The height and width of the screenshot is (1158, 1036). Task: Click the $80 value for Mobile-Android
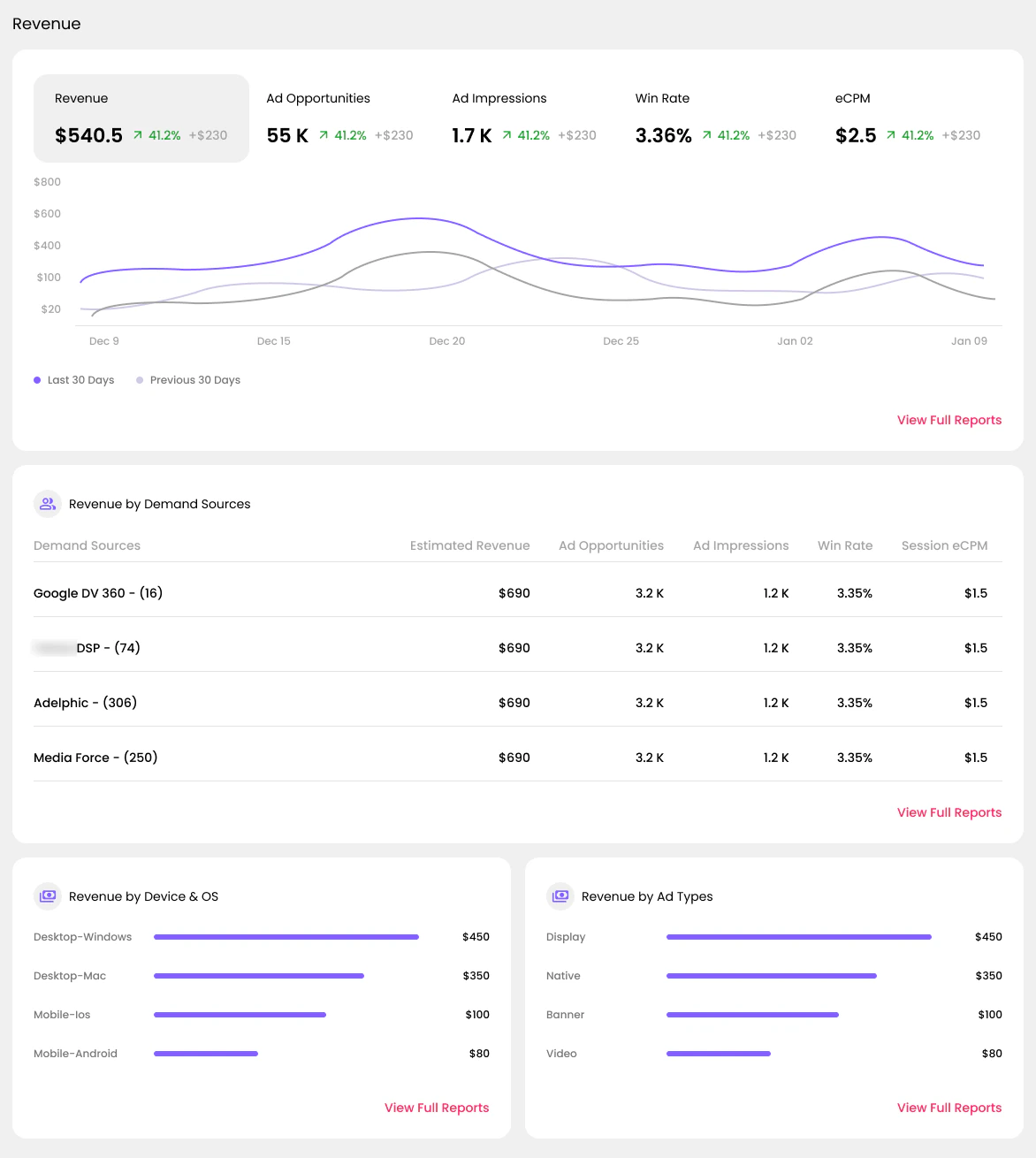479,1054
